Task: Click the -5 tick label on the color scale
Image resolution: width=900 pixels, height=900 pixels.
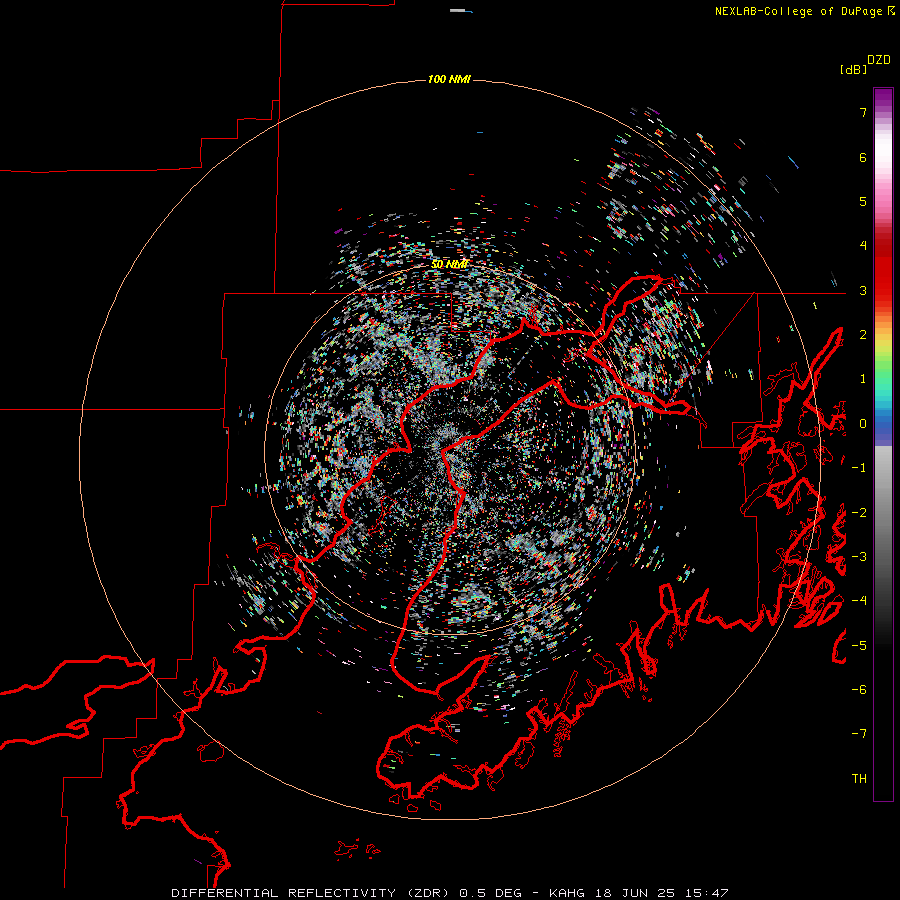Action: click(859, 646)
